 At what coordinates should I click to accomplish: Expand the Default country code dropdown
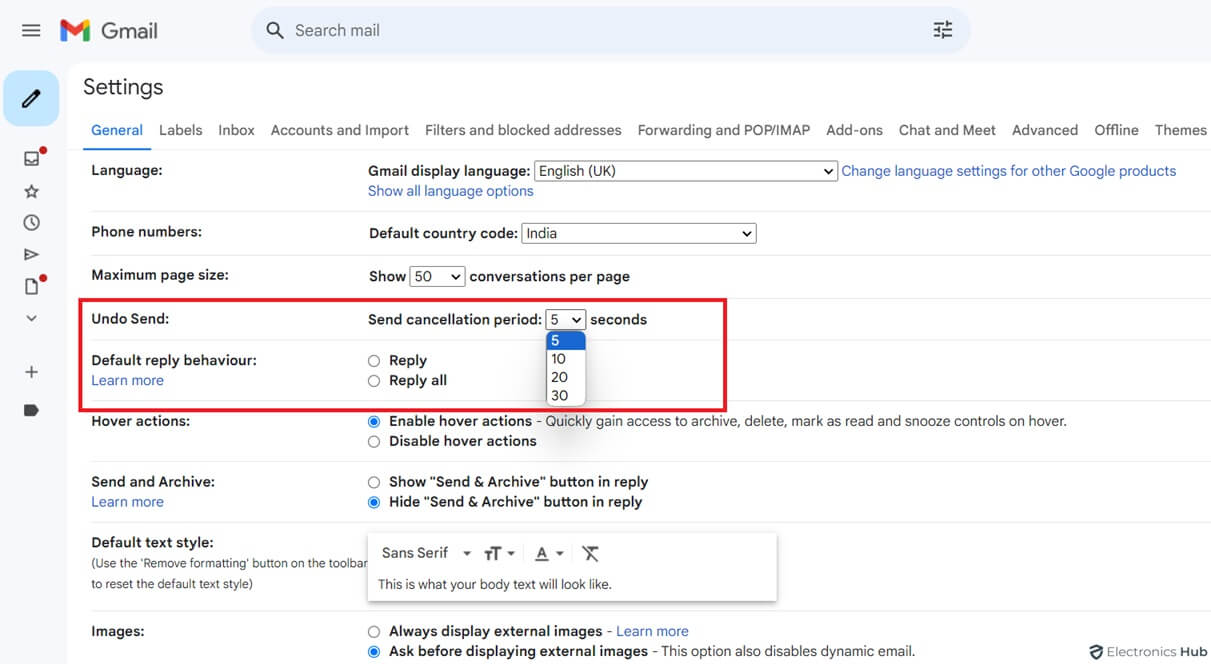(638, 233)
